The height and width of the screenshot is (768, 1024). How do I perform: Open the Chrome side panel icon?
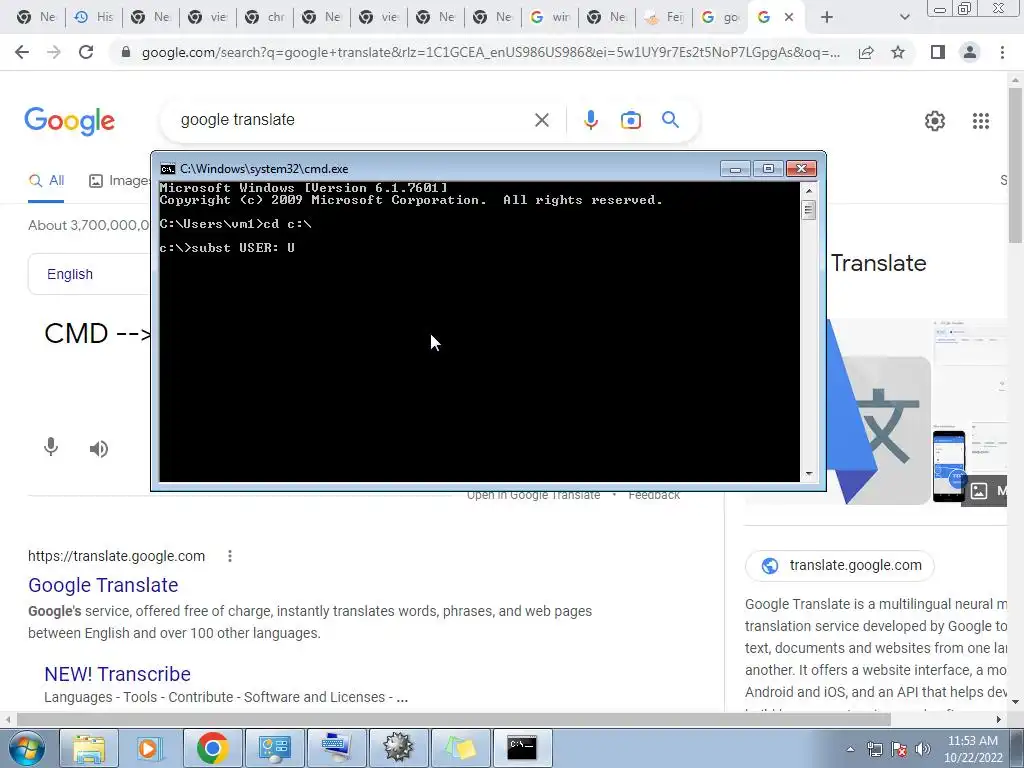coord(938,52)
